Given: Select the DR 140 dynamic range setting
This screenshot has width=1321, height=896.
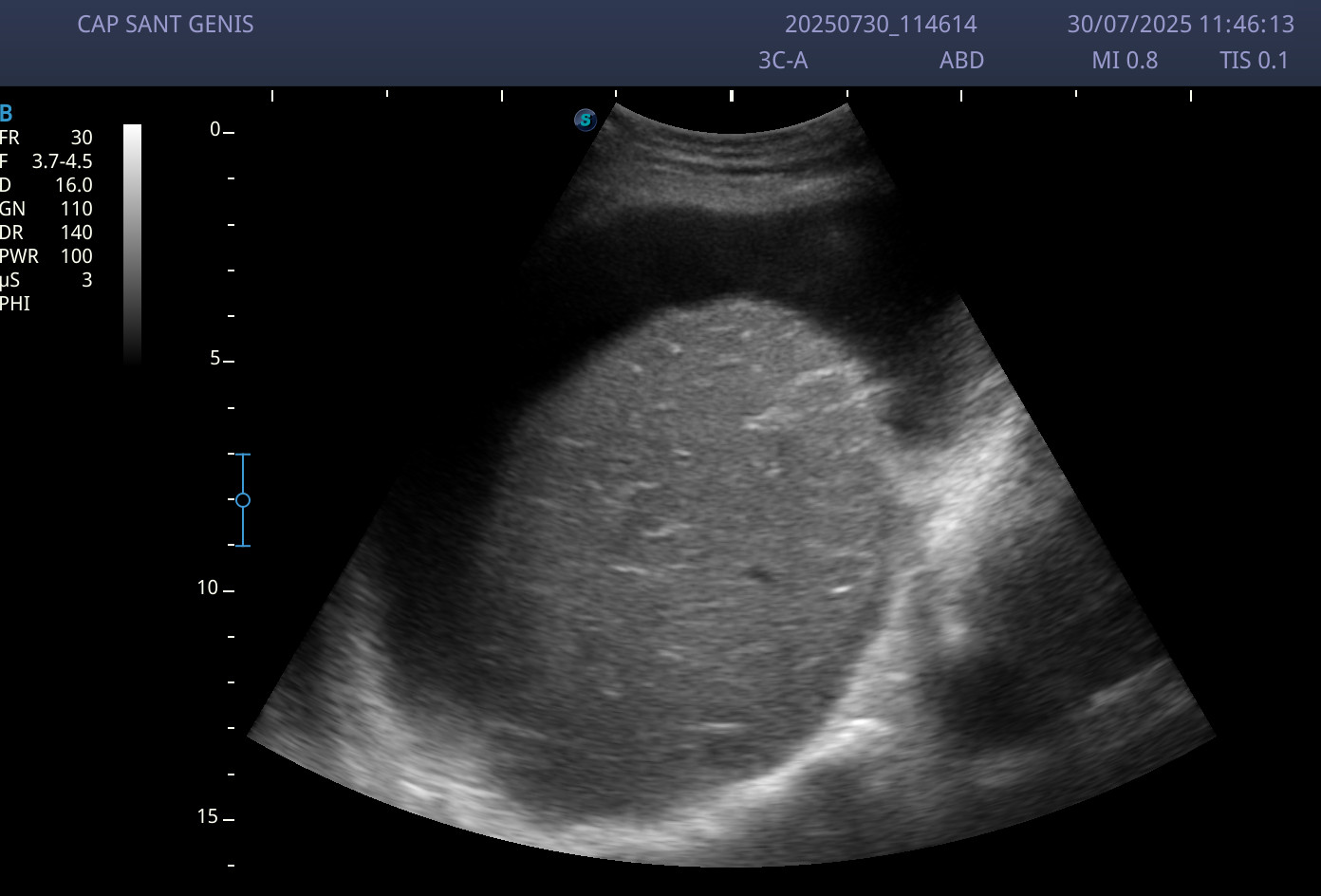Looking at the screenshot, I should pos(47,233).
